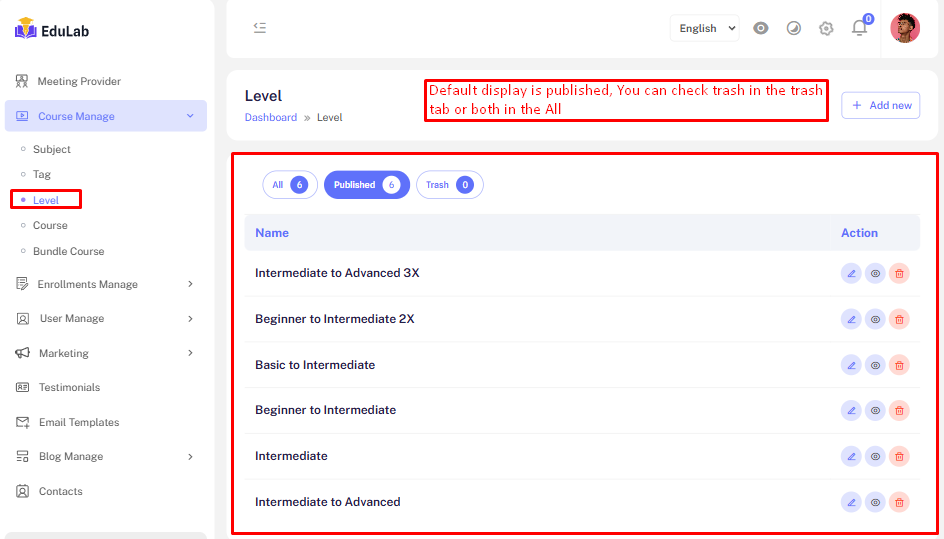Viewport: 944px width, 539px height.
Task: Select the All tab
Action: click(x=289, y=185)
